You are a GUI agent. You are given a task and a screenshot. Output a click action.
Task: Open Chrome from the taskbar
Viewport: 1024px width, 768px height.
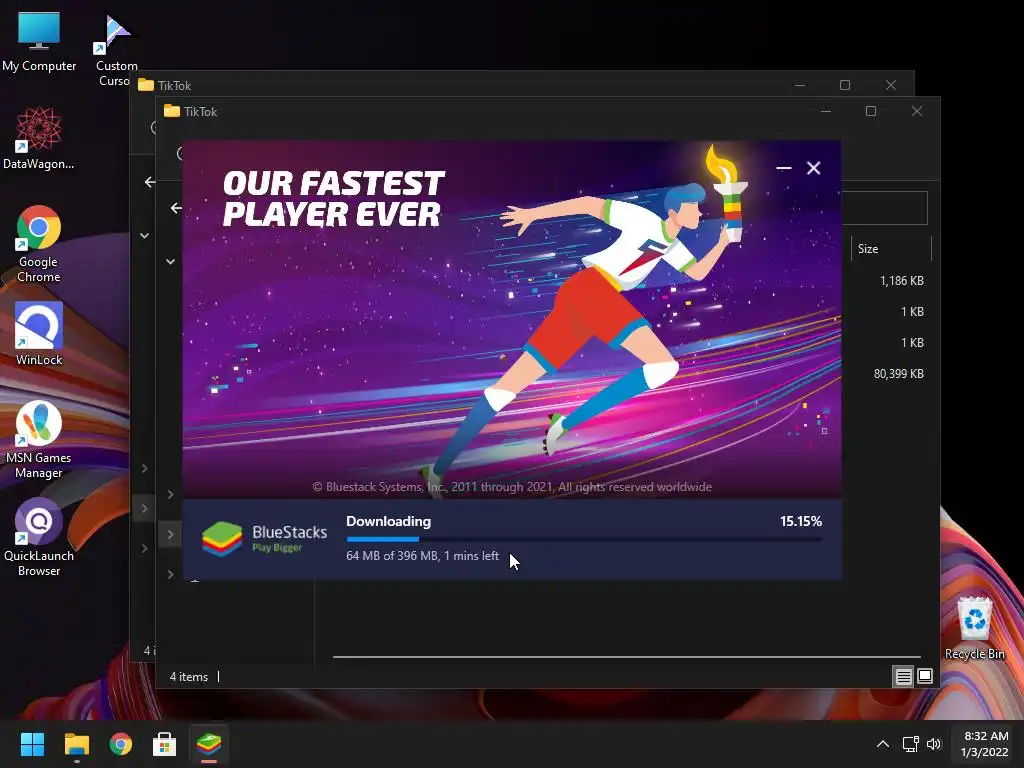tap(121, 744)
